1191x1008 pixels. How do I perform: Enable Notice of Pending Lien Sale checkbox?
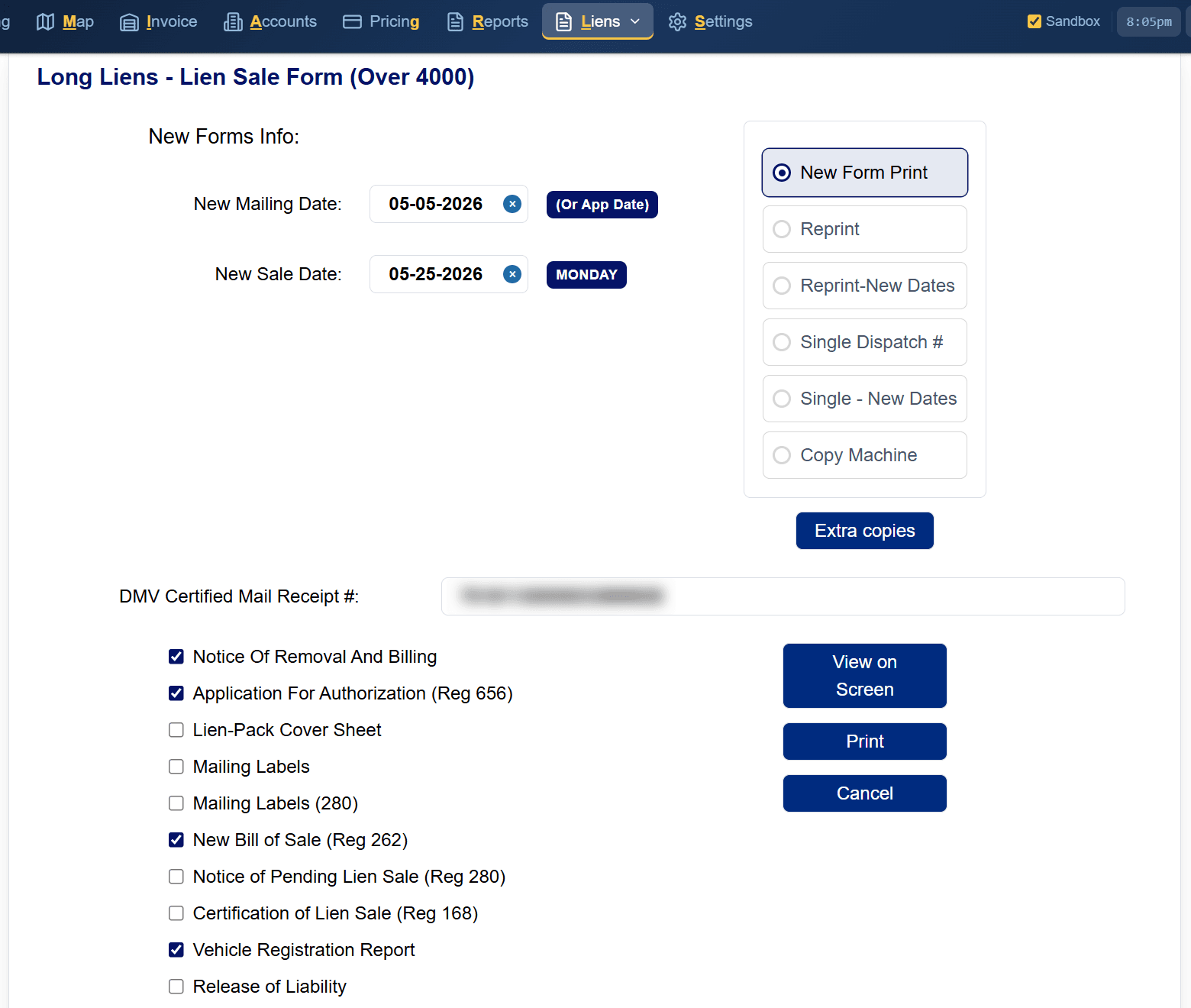[x=176, y=877]
